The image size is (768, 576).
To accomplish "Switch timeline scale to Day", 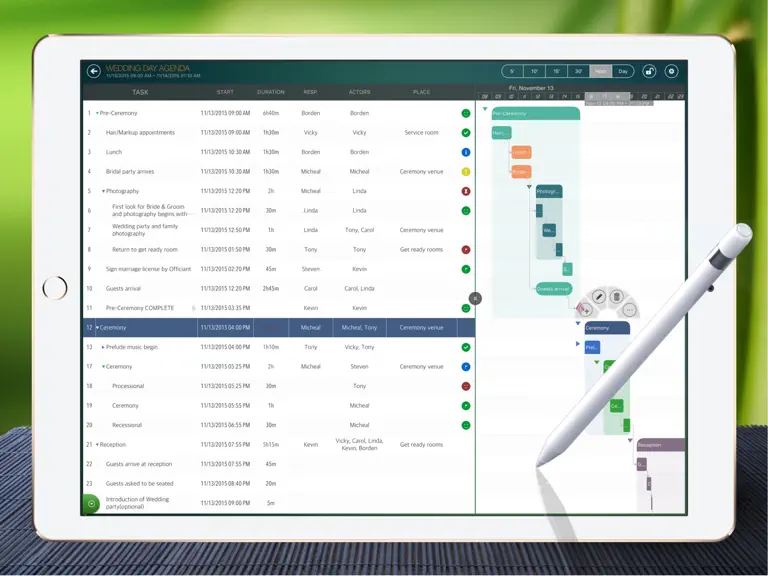I will (623, 72).
